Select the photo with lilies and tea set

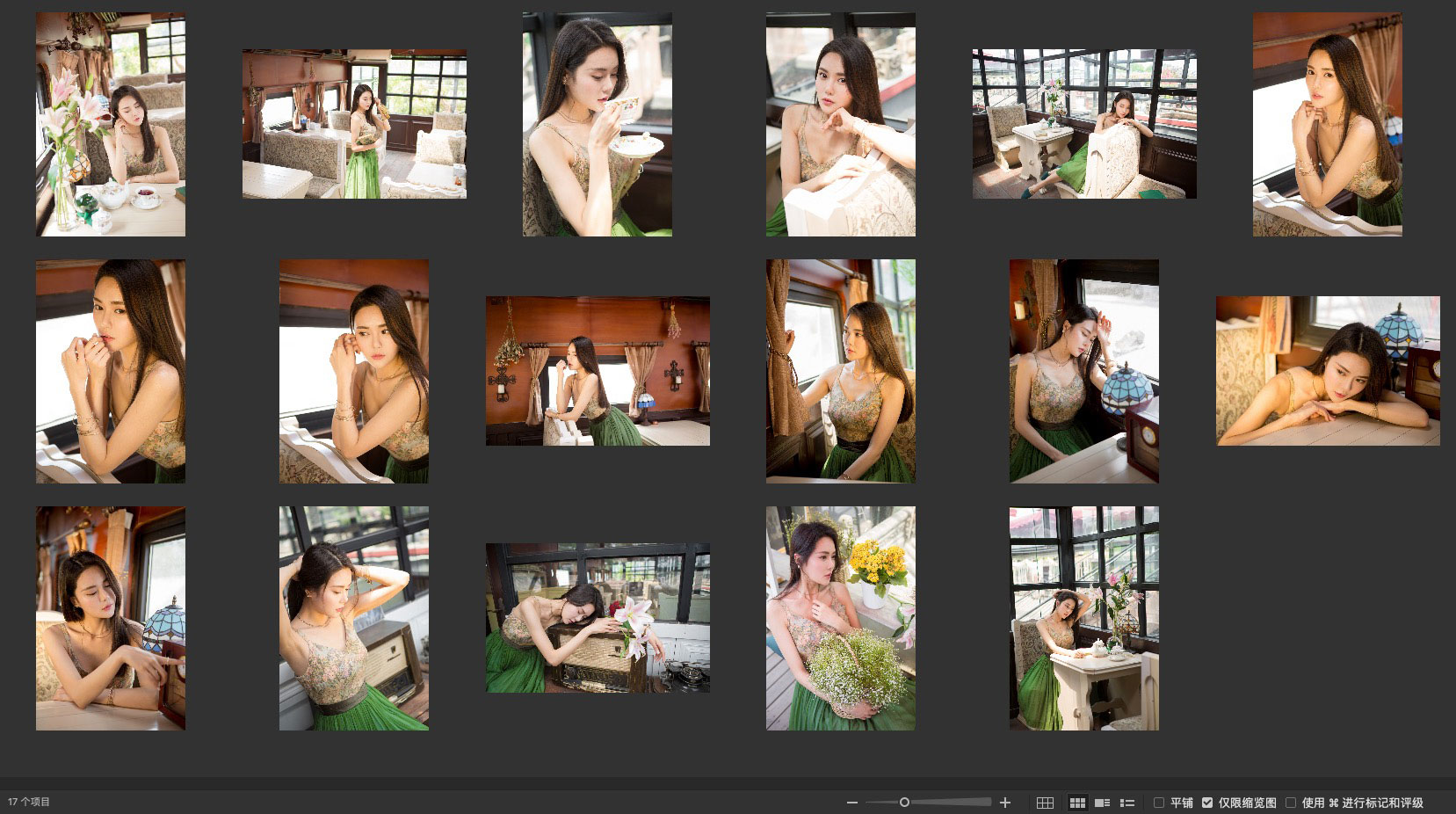click(111, 124)
